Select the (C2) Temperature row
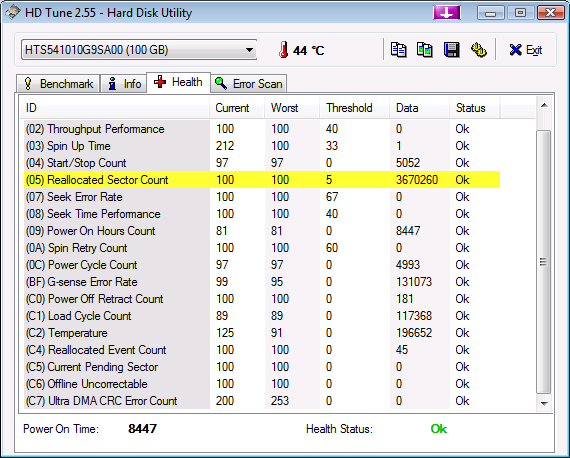The height and width of the screenshot is (458, 570). point(262,333)
